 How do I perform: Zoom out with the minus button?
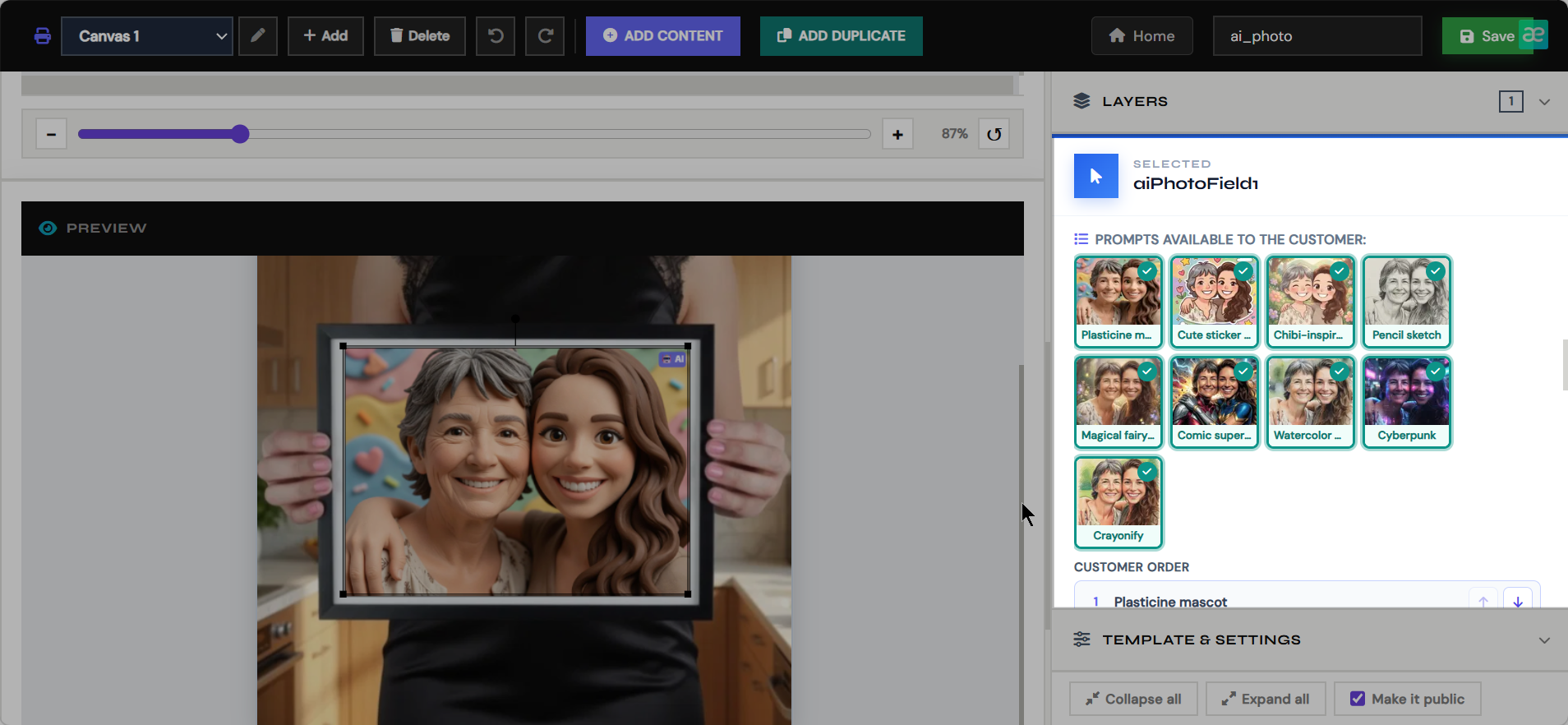pyautogui.click(x=51, y=134)
